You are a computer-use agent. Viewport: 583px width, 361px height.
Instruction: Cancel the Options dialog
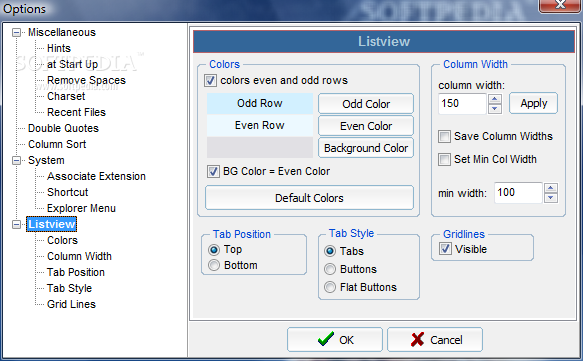tap(435, 339)
